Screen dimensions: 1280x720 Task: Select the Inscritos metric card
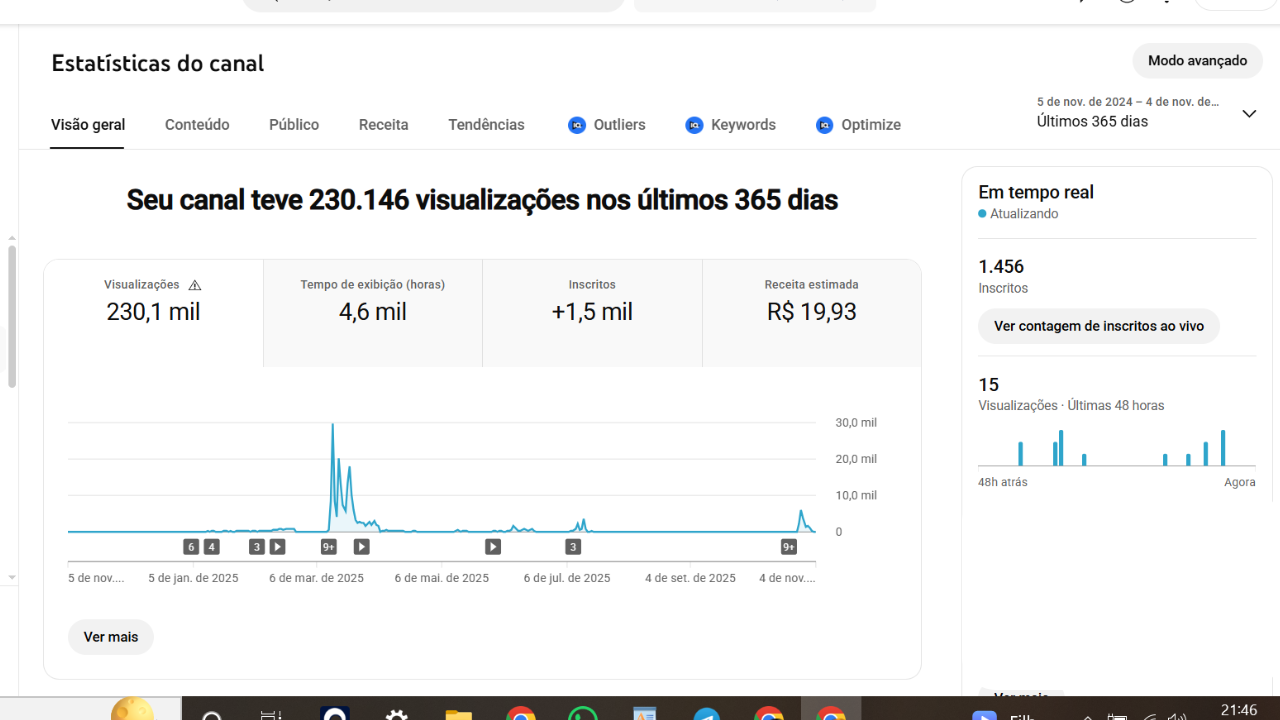click(592, 313)
